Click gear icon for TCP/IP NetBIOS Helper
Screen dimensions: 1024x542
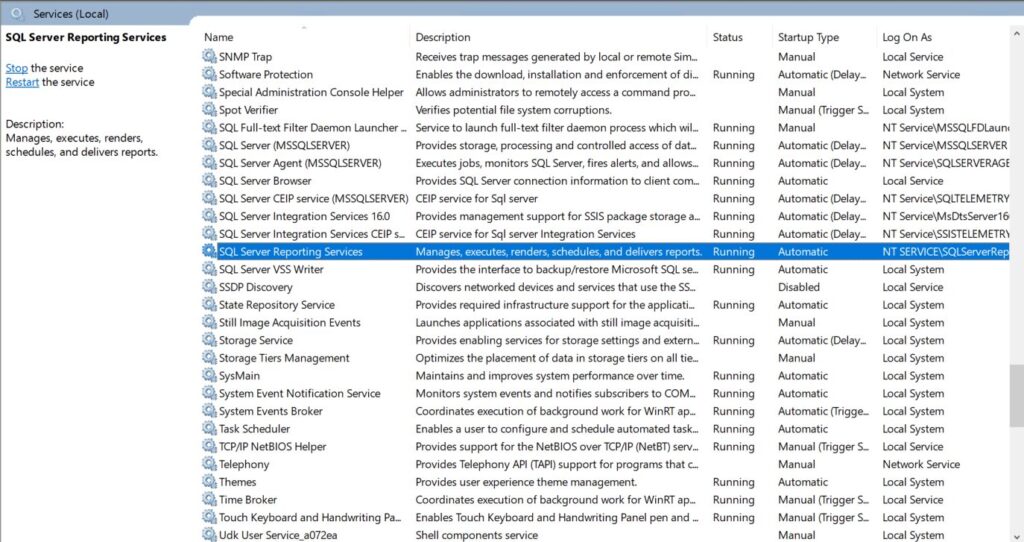209,445
